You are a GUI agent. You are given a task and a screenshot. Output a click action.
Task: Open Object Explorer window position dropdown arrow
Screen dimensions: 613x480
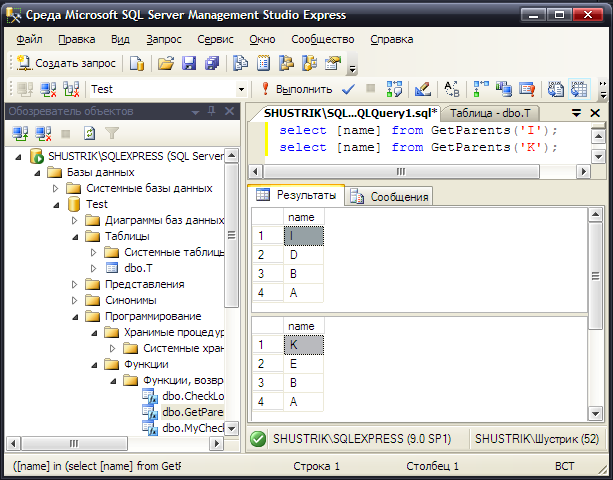tap(195, 112)
